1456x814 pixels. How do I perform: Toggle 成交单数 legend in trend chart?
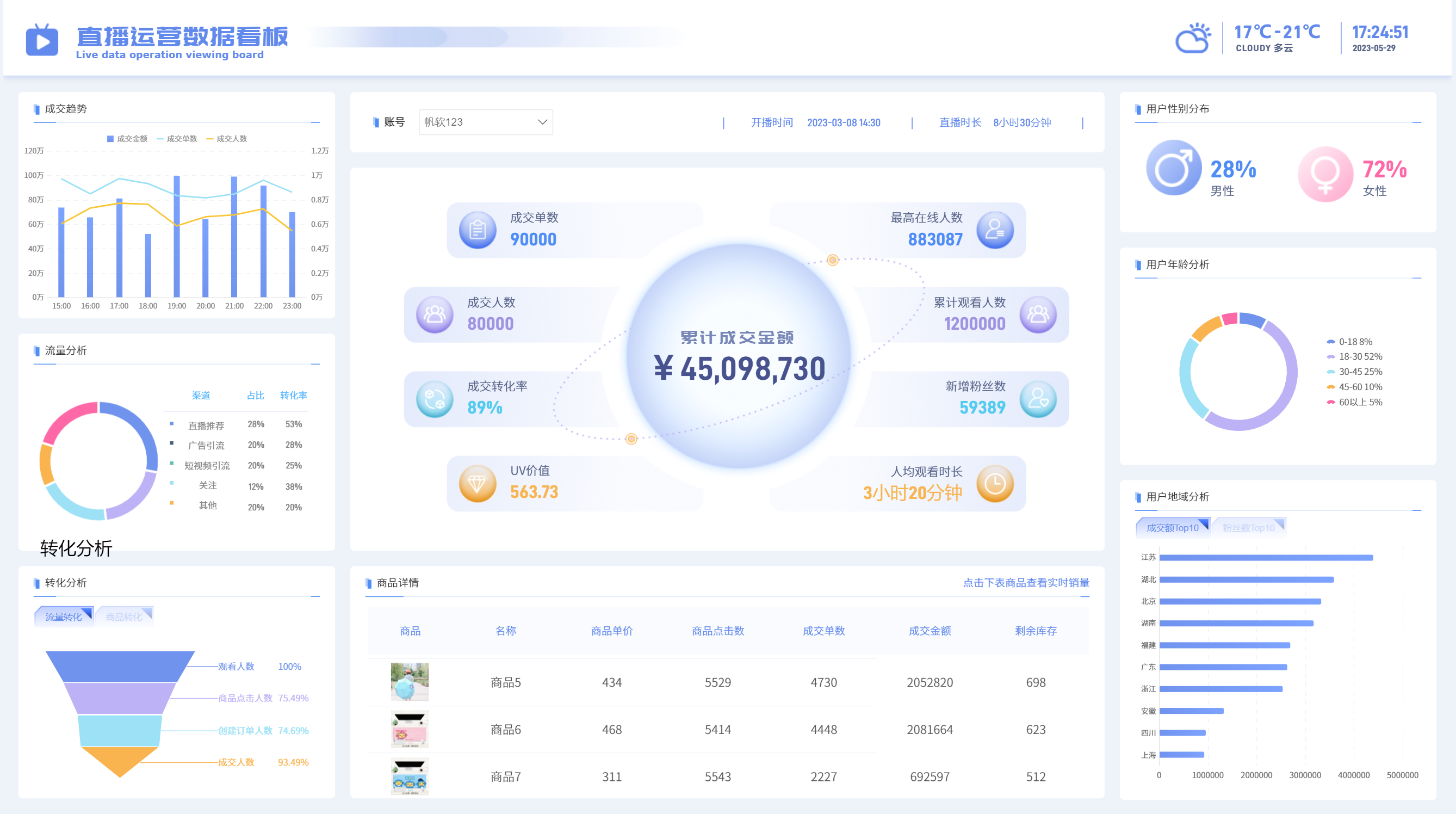pyautogui.click(x=177, y=139)
